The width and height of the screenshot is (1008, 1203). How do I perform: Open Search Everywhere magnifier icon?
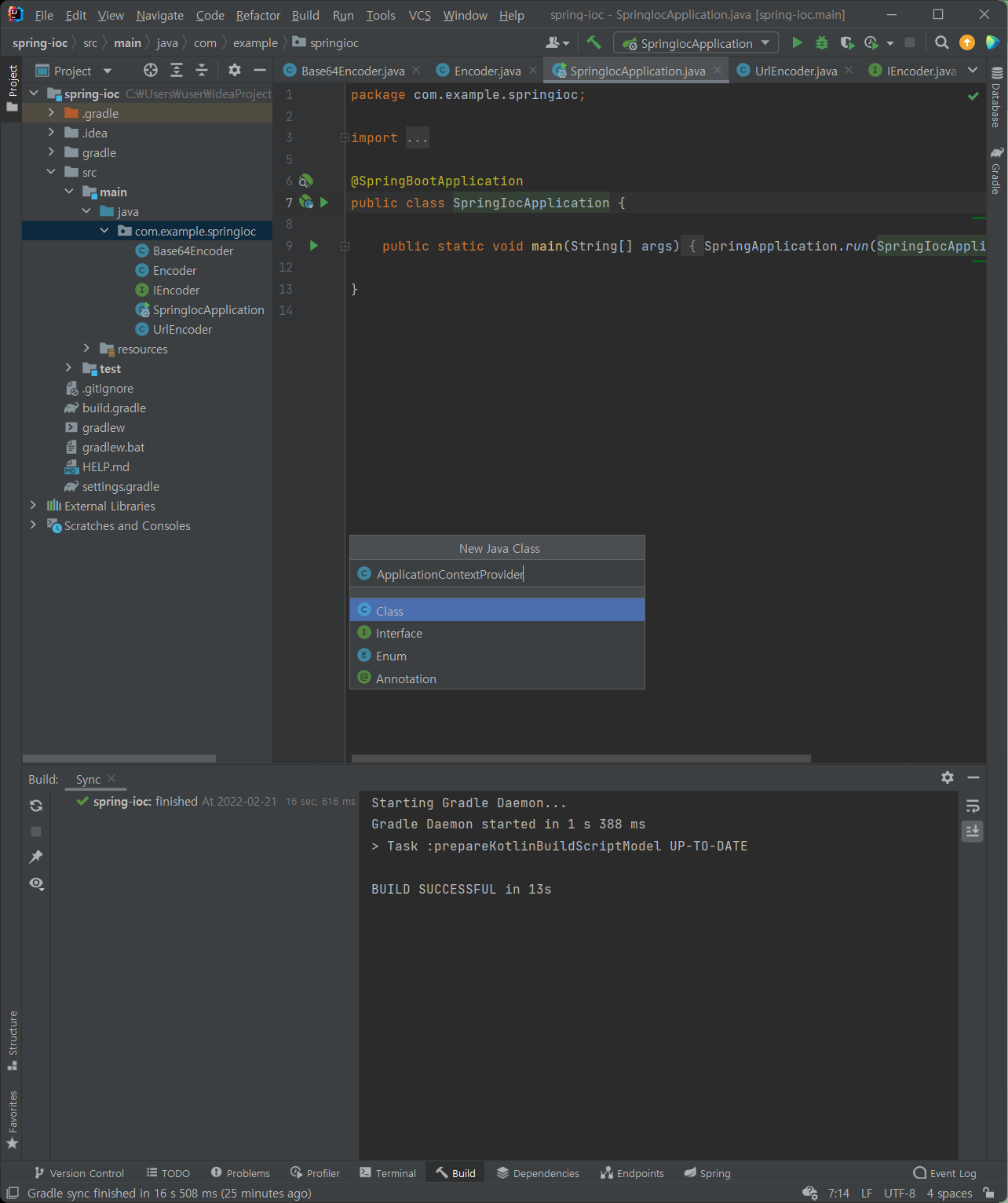pos(942,43)
